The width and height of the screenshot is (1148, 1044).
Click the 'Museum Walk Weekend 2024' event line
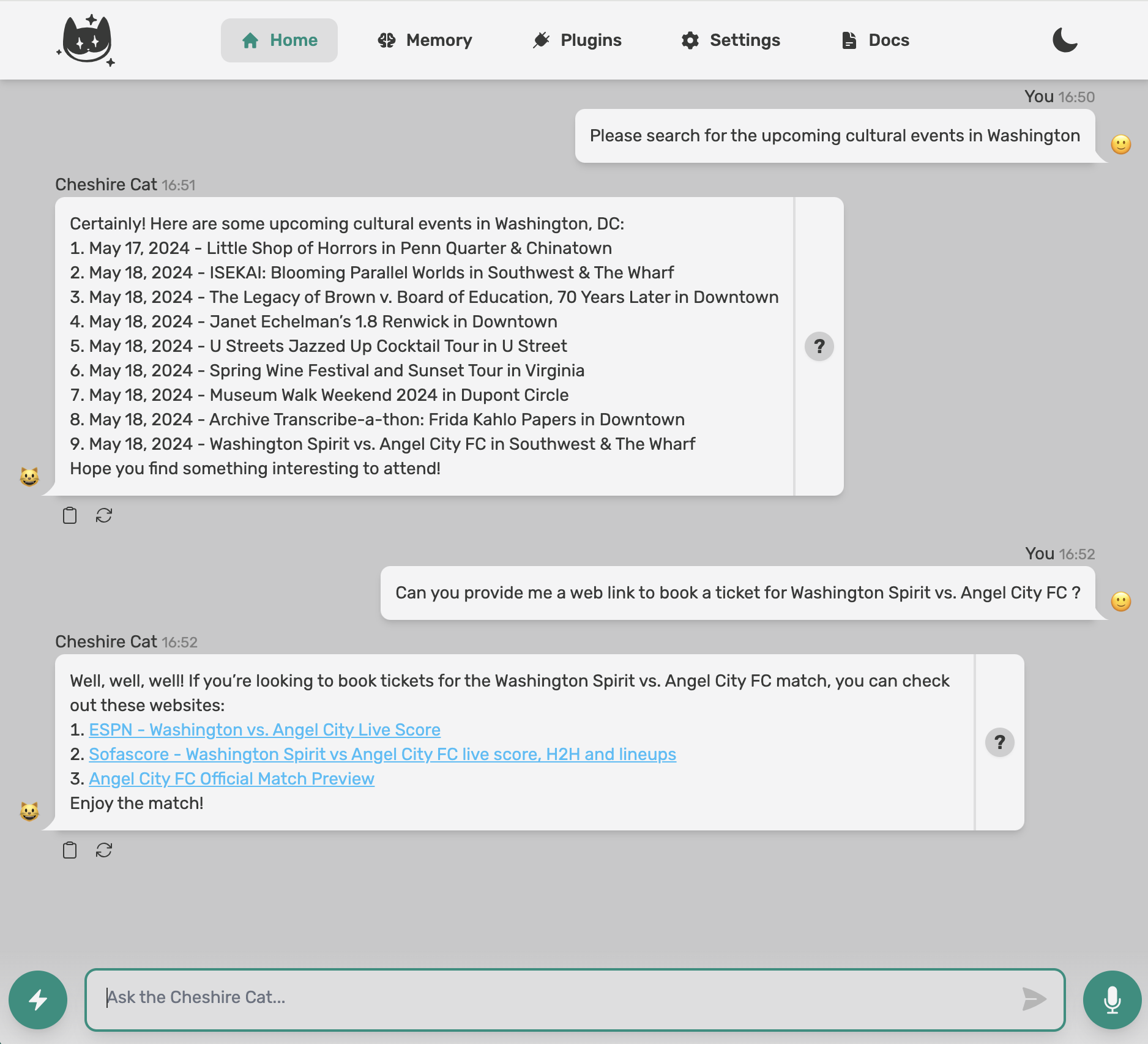[x=319, y=395]
